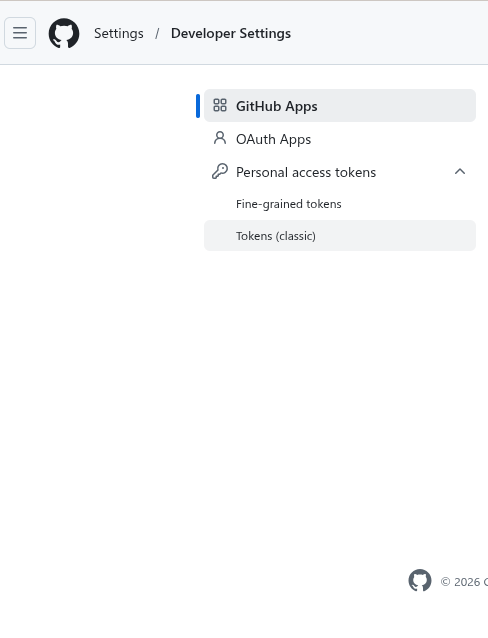Go to the Settings breadcrumb link
This screenshot has height=638, width=488.
[118, 33]
